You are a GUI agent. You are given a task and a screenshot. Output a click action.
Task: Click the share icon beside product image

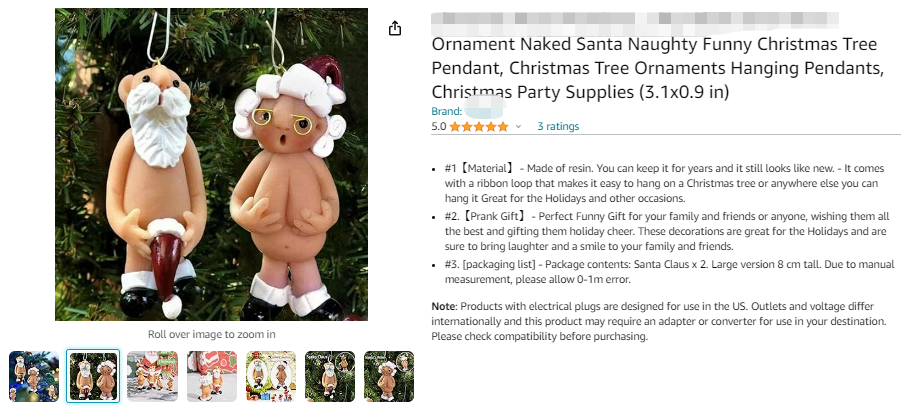pos(395,28)
